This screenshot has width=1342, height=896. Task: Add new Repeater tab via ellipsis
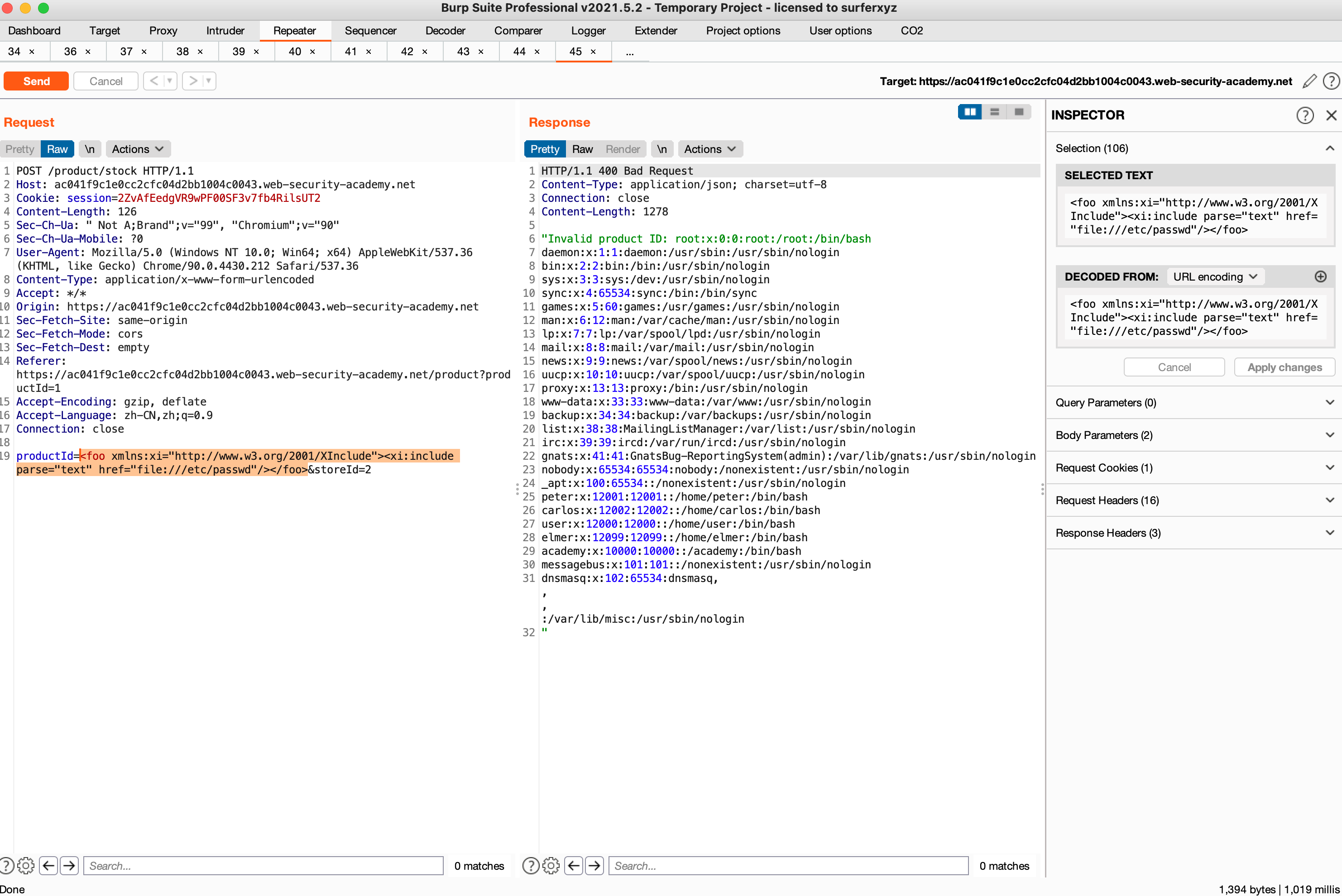pyautogui.click(x=629, y=52)
